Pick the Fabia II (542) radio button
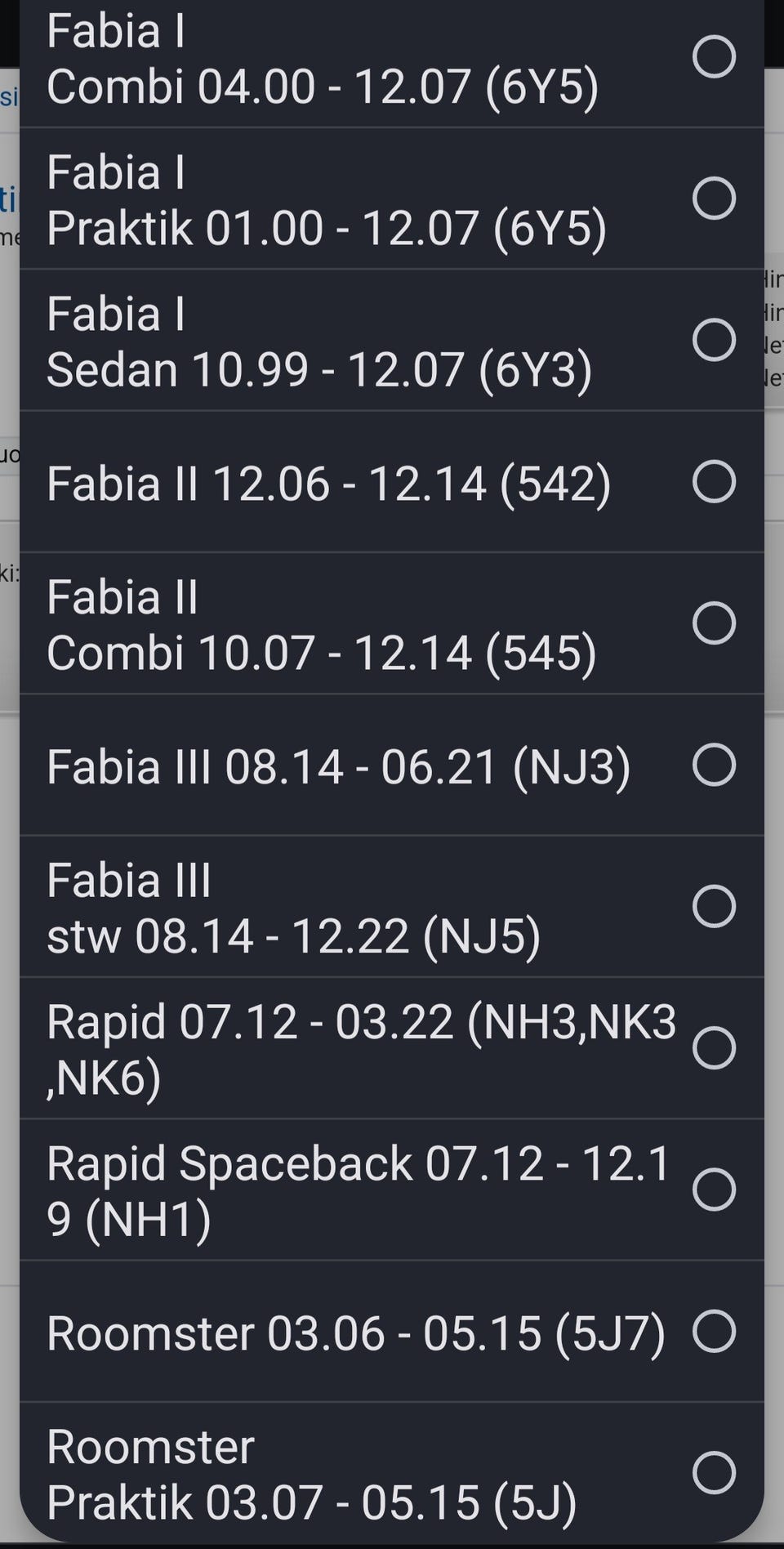This screenshot has height=1549, width=784. tap(714, 481)
